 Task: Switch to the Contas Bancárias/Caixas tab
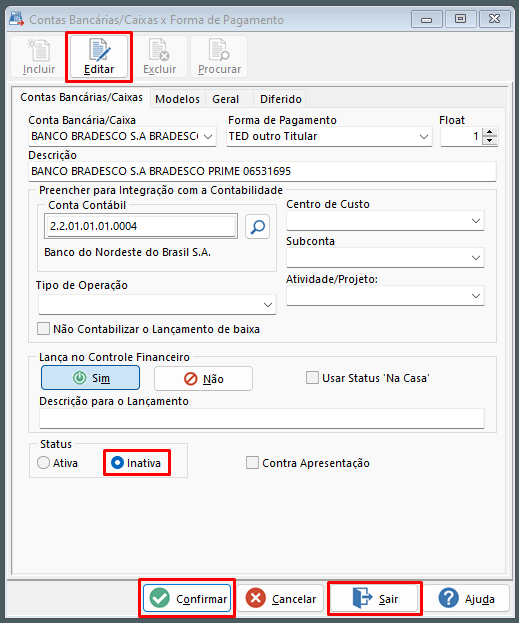tap(81, 97)
